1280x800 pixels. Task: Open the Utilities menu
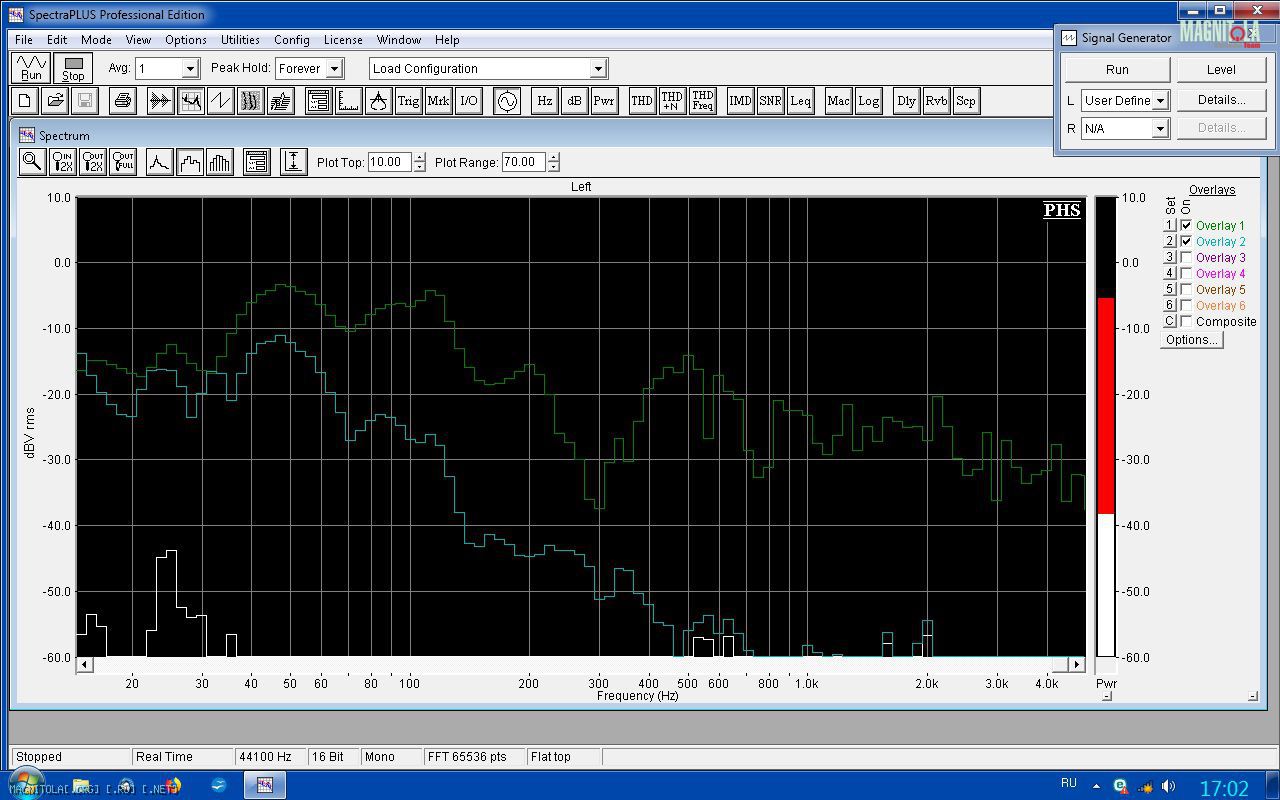click(x=240, y=40)
